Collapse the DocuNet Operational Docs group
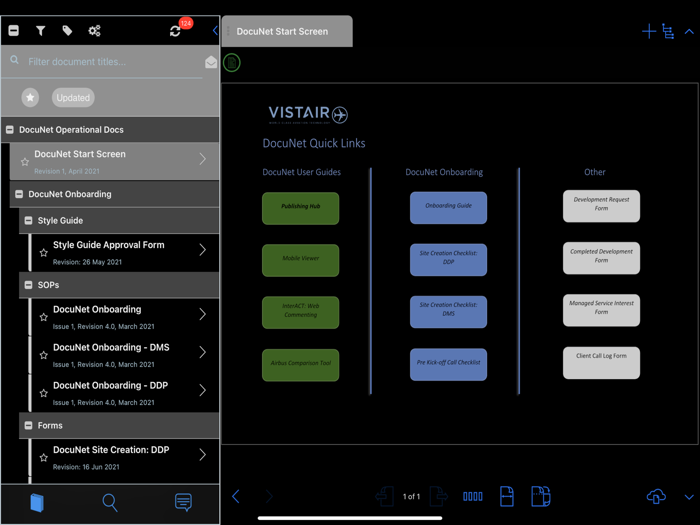Screen dimensions: 700x525 pyautogui.click(x=9, y=130)
